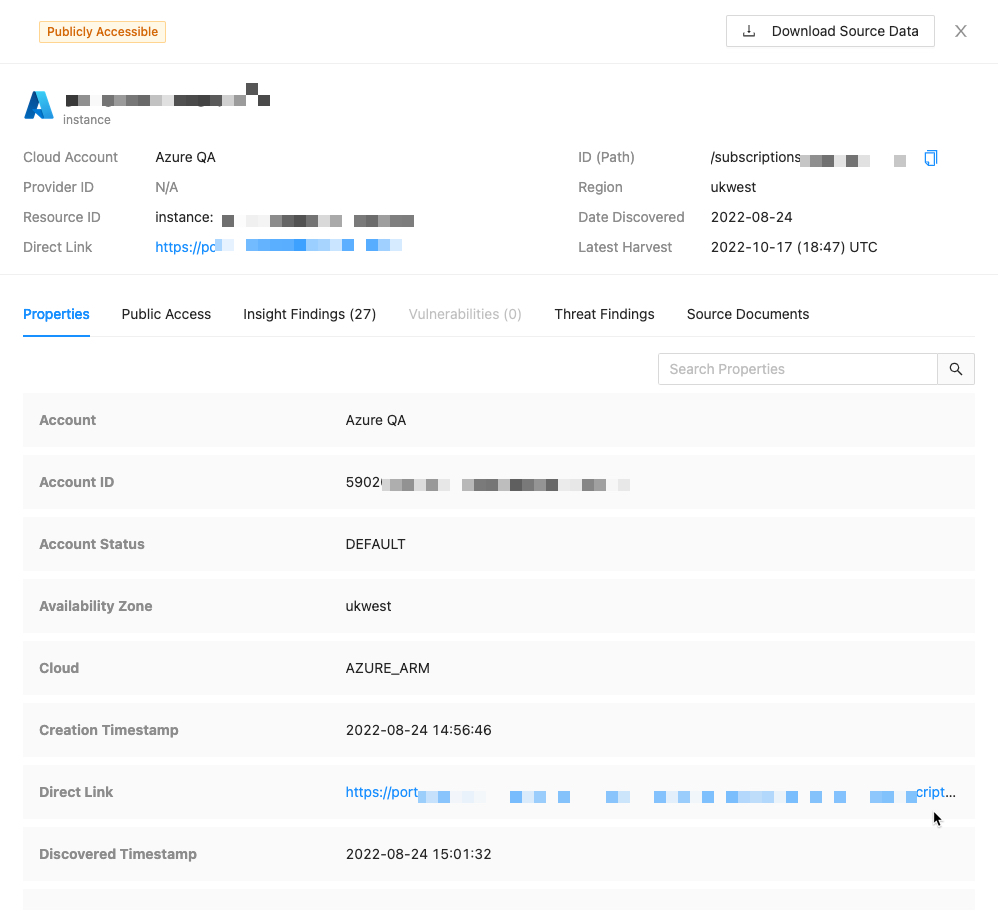
Task: Select the Vulnerabilities (0) tab
Action: coord(465,314)
